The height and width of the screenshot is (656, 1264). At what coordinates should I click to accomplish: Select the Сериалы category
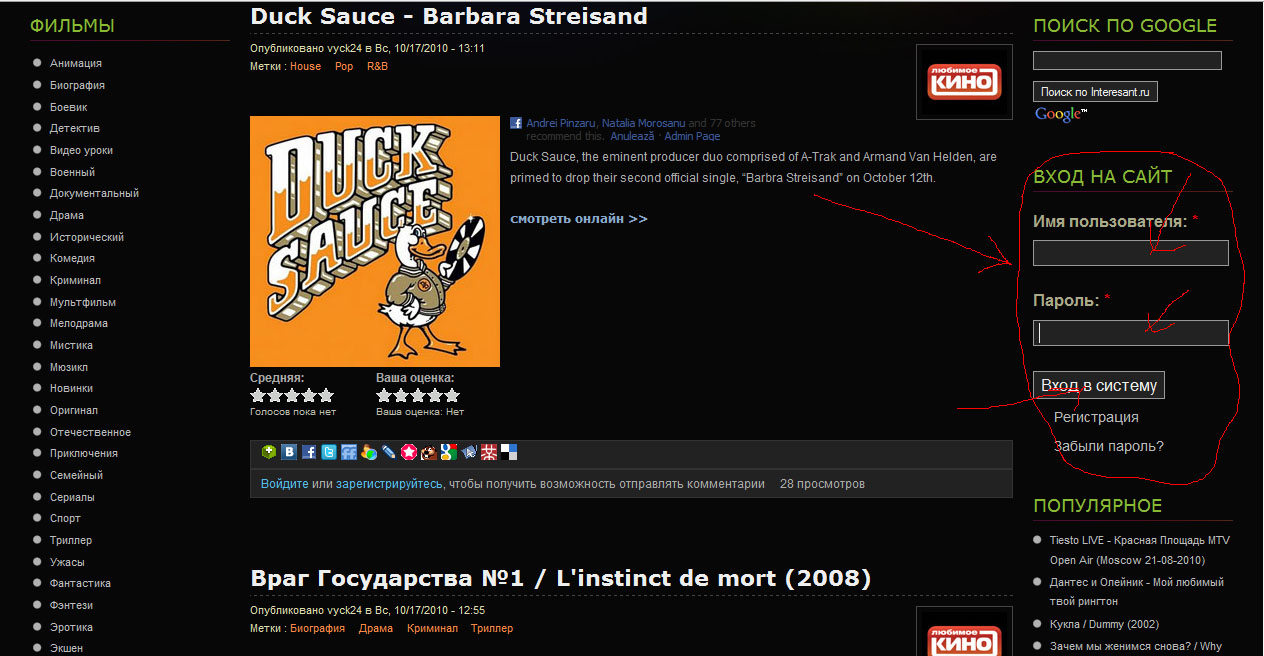tap(72, 497)
